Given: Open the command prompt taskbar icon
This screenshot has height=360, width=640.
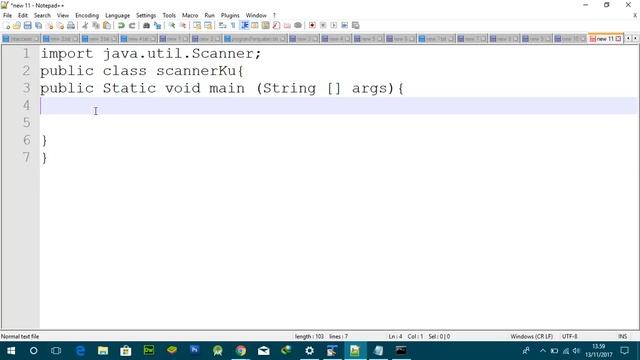Looking at the screenshot, I should (x=401, y=351).
